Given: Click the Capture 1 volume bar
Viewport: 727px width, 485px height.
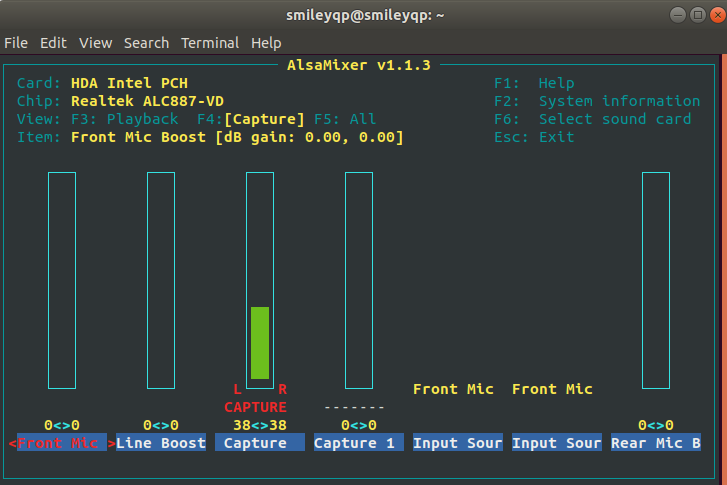Looking at the screenshot, I should pos(359,280).
